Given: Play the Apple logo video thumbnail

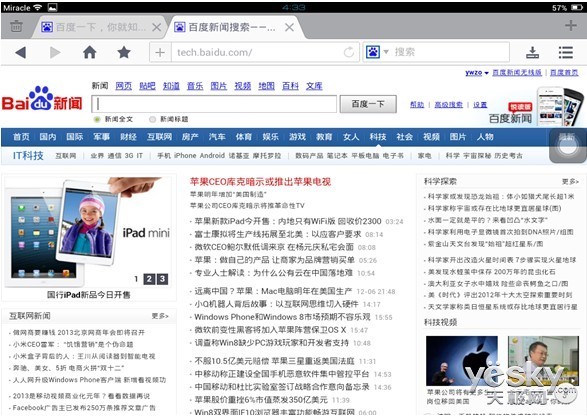Looking at the screenshot, I should [462, 361].
